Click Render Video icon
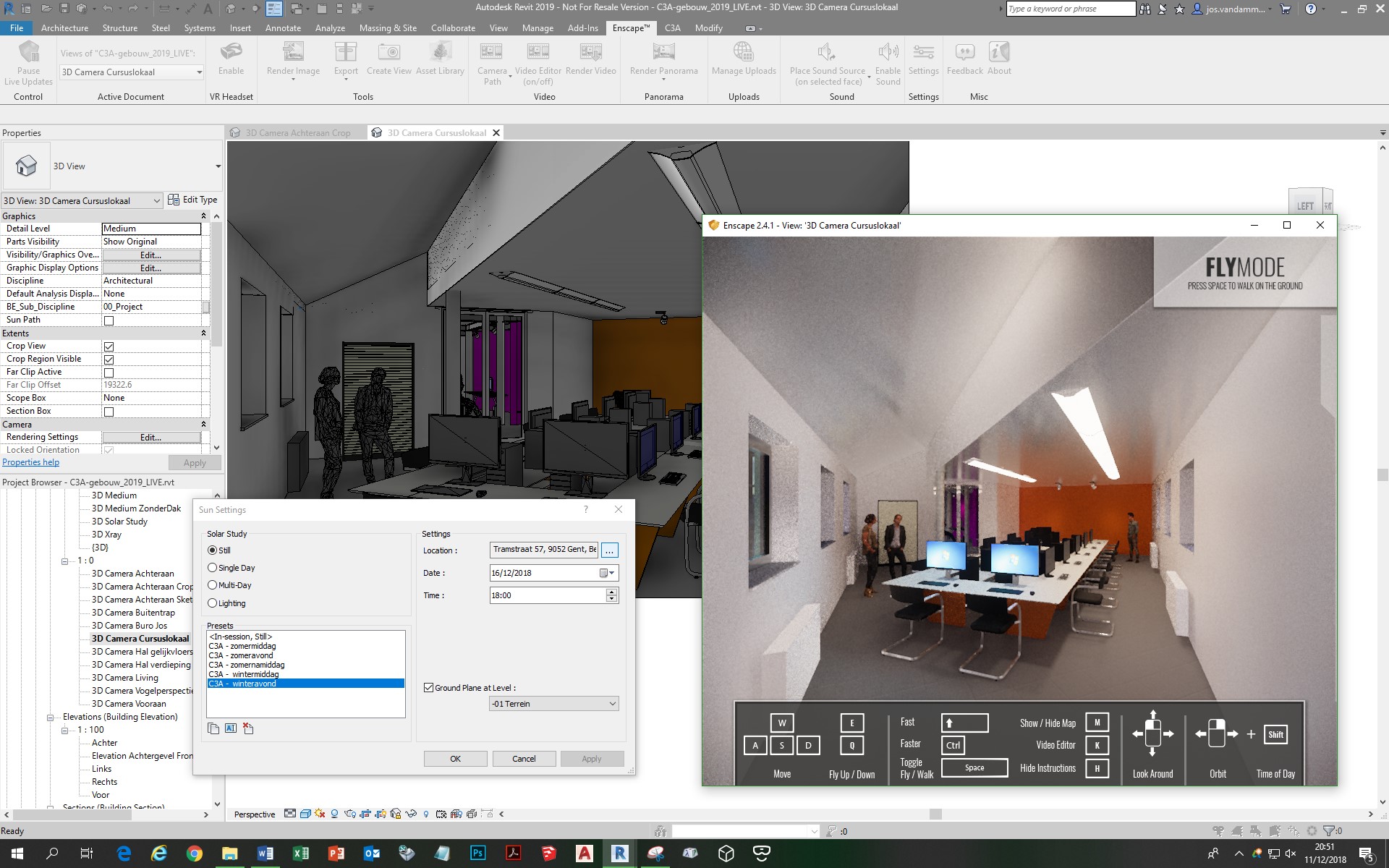Screen dimensions: 1389x868 pos(591,52)
